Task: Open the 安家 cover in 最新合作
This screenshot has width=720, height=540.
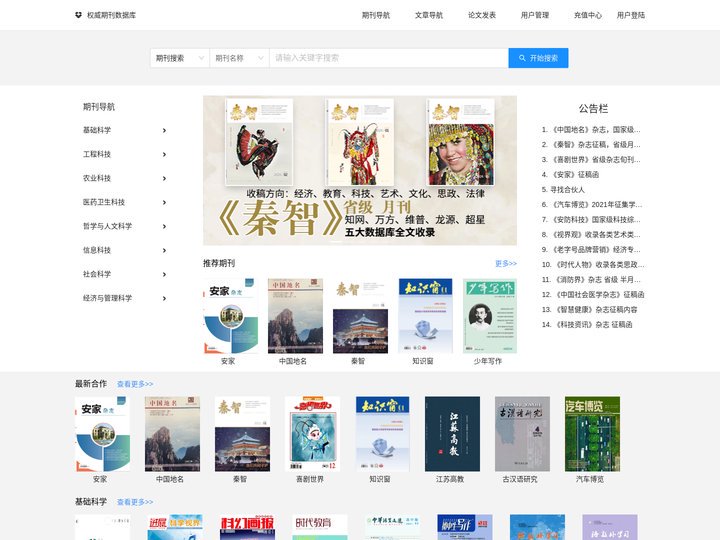Action: tap(102, 434)
